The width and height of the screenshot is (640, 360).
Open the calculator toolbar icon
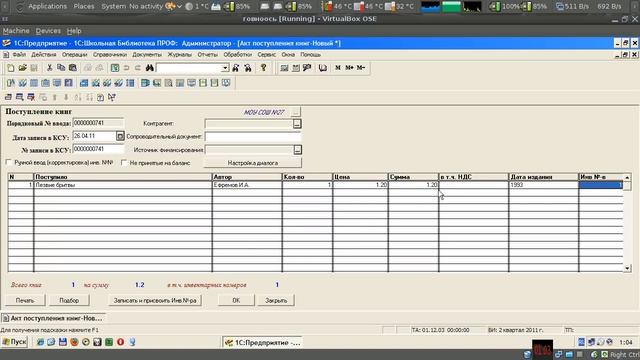click(x=284, y=68)
